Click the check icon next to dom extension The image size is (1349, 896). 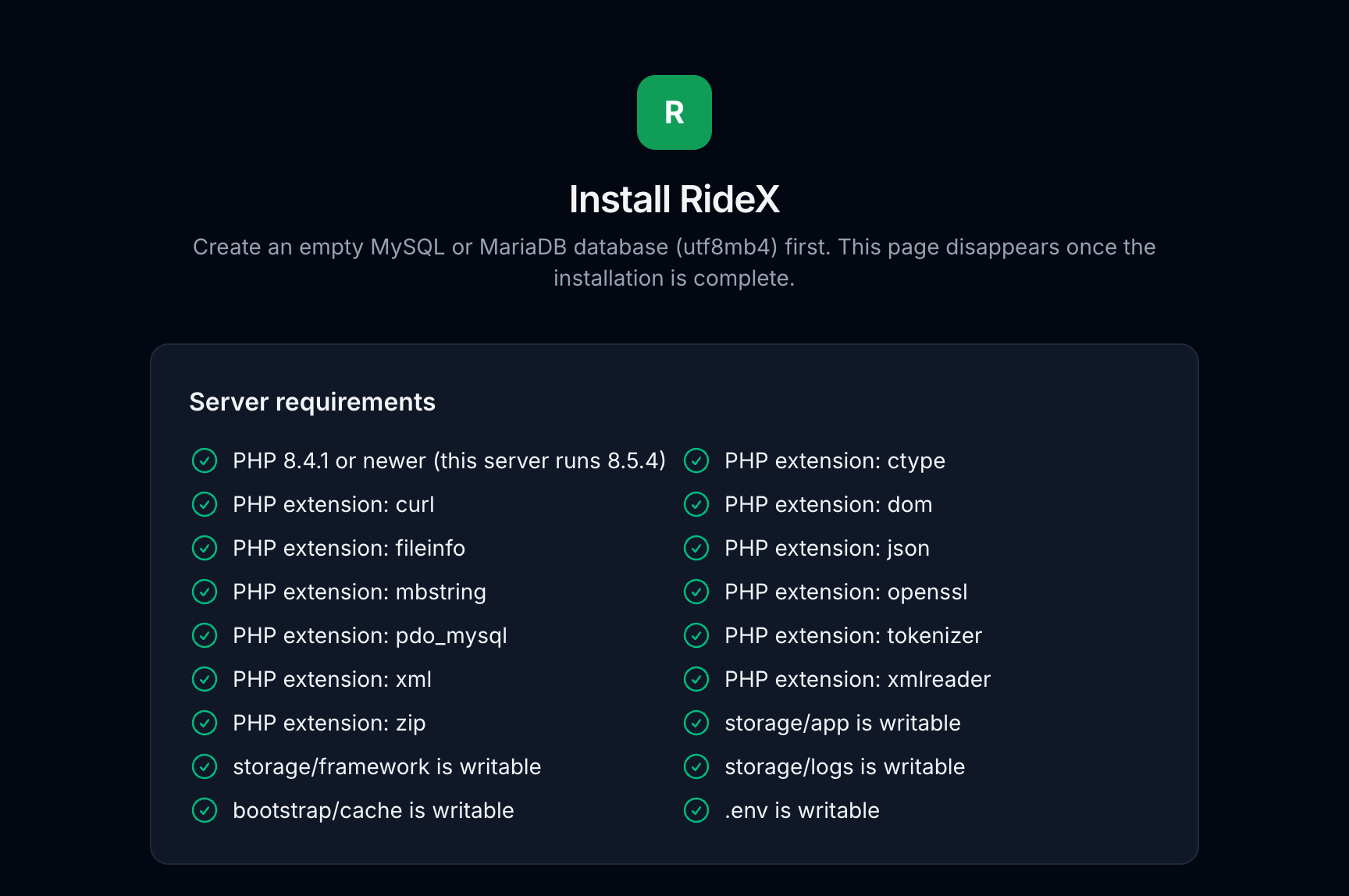pos(696,504)
